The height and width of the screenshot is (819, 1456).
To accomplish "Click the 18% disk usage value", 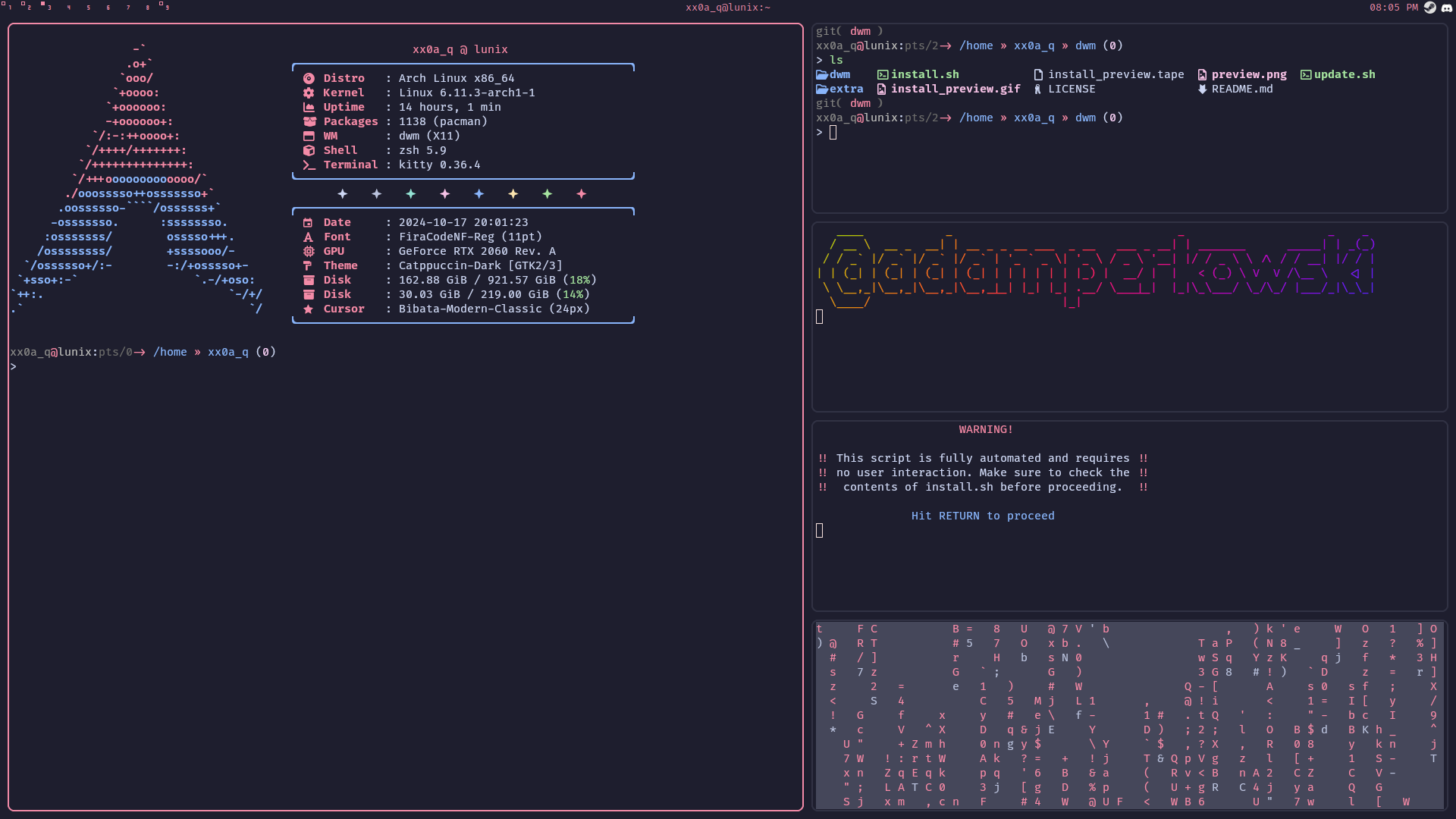I will coord(580,280).
